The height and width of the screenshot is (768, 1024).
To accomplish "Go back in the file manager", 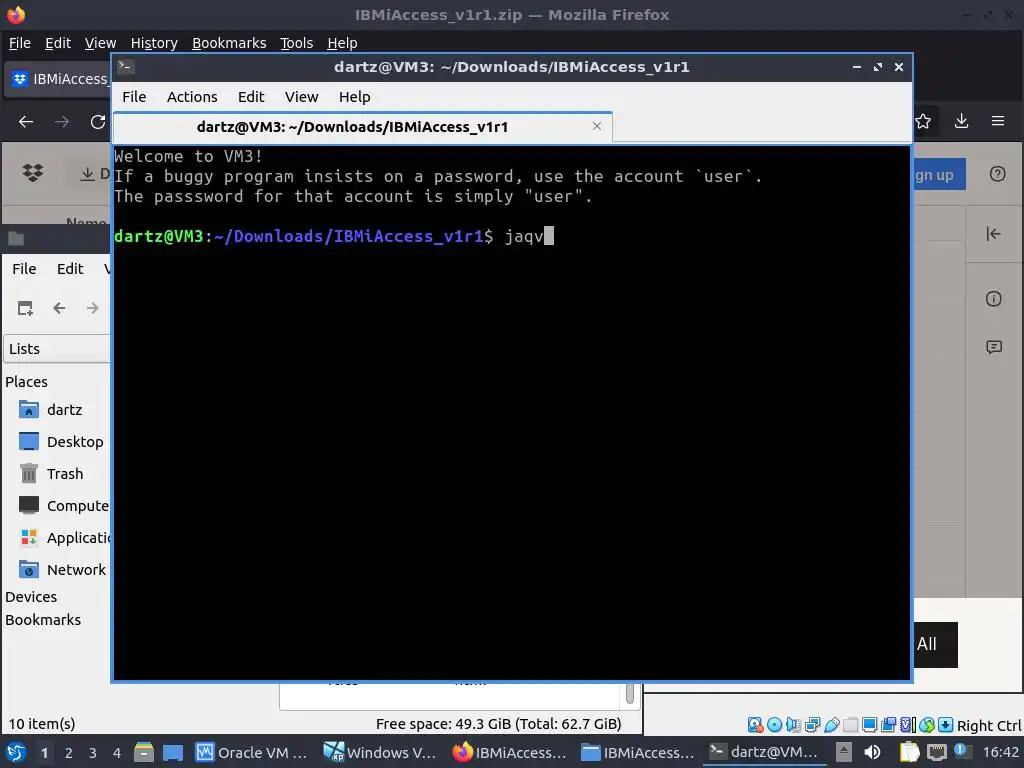I will click(x=59, y=308).
